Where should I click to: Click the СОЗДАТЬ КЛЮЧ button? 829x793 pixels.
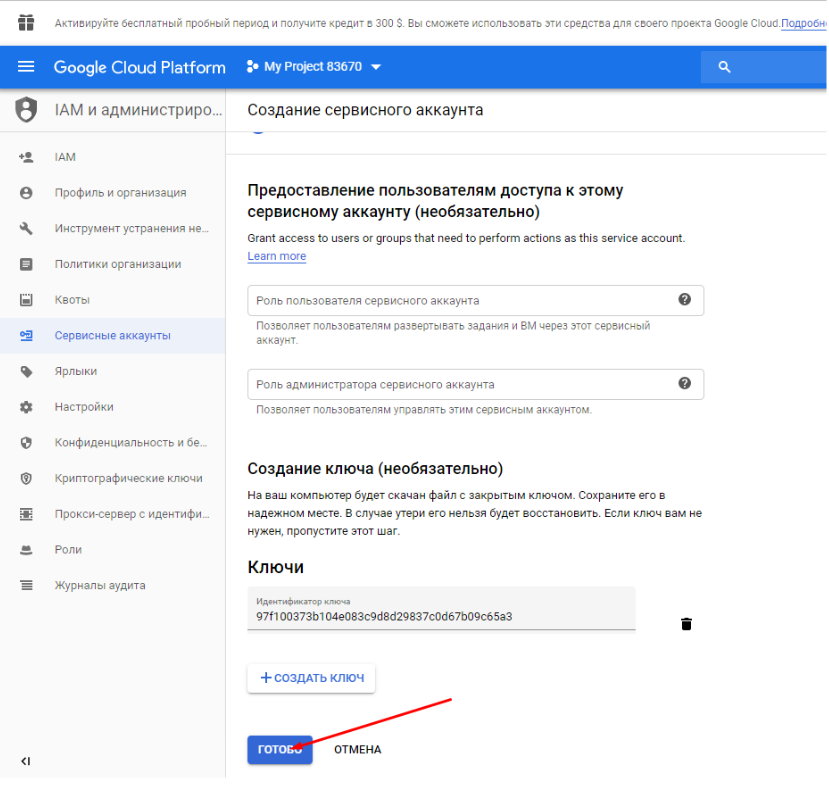click(311, 678)
